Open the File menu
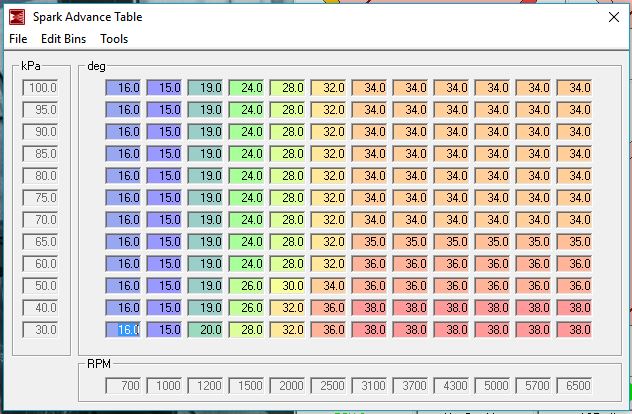This screenshot has height=414, width=632. click(18, 39)
